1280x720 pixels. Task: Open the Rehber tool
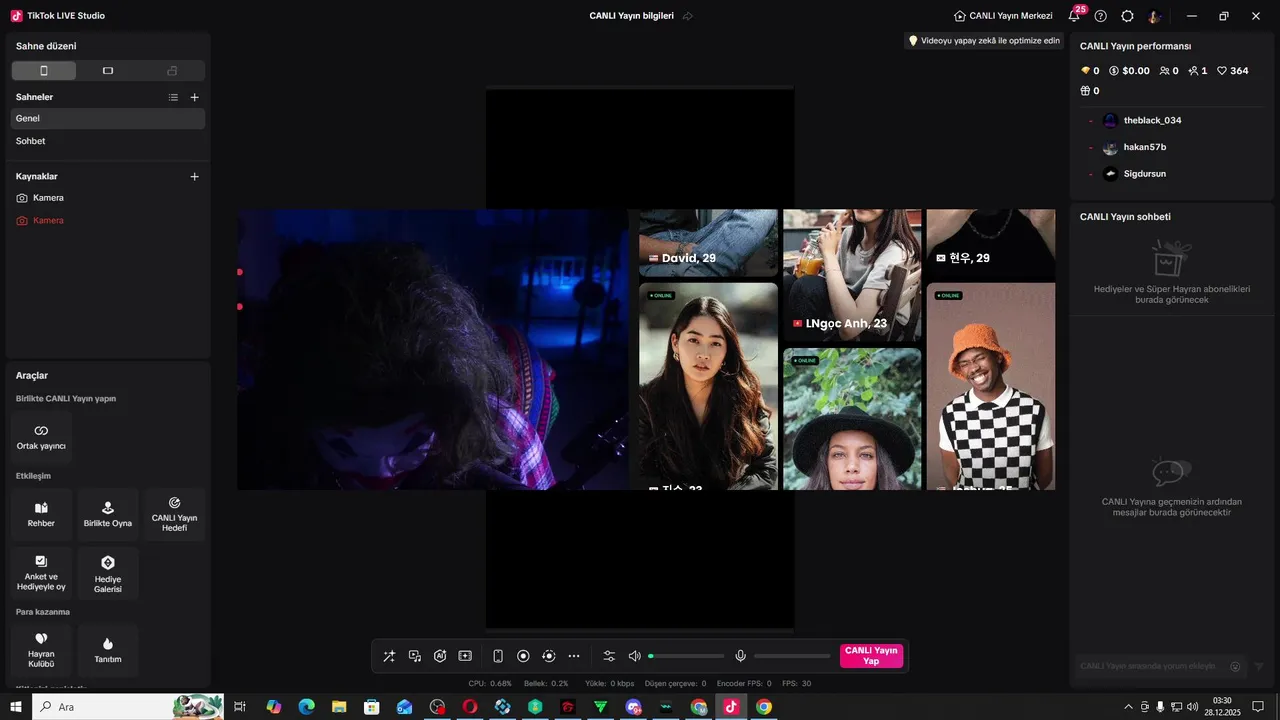(x=41, y=514)
